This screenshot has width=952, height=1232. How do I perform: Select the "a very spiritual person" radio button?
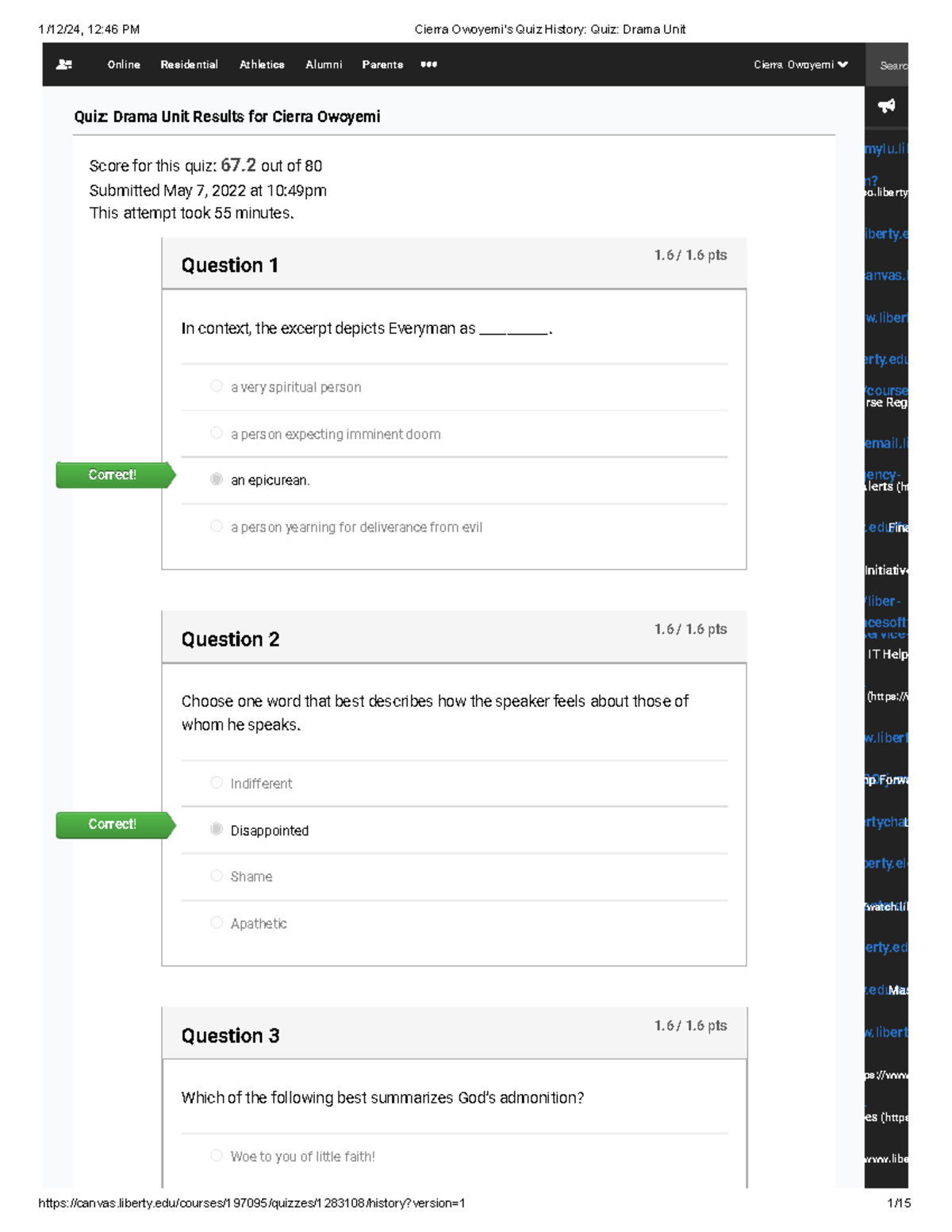pyautogui.click(x=217, y=386)
